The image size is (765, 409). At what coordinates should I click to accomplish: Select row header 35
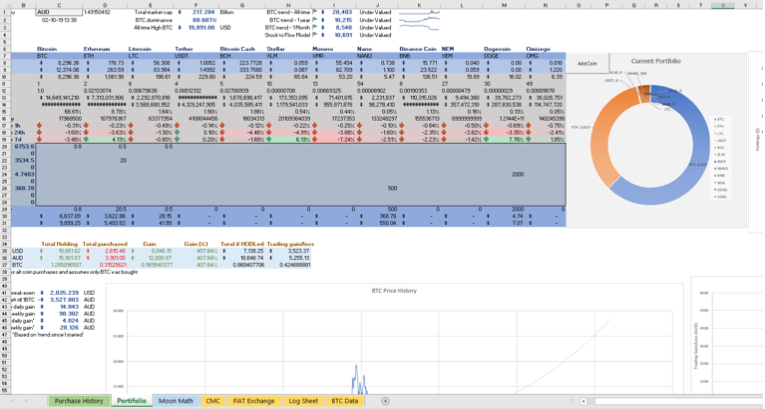(x=4, y=251)
